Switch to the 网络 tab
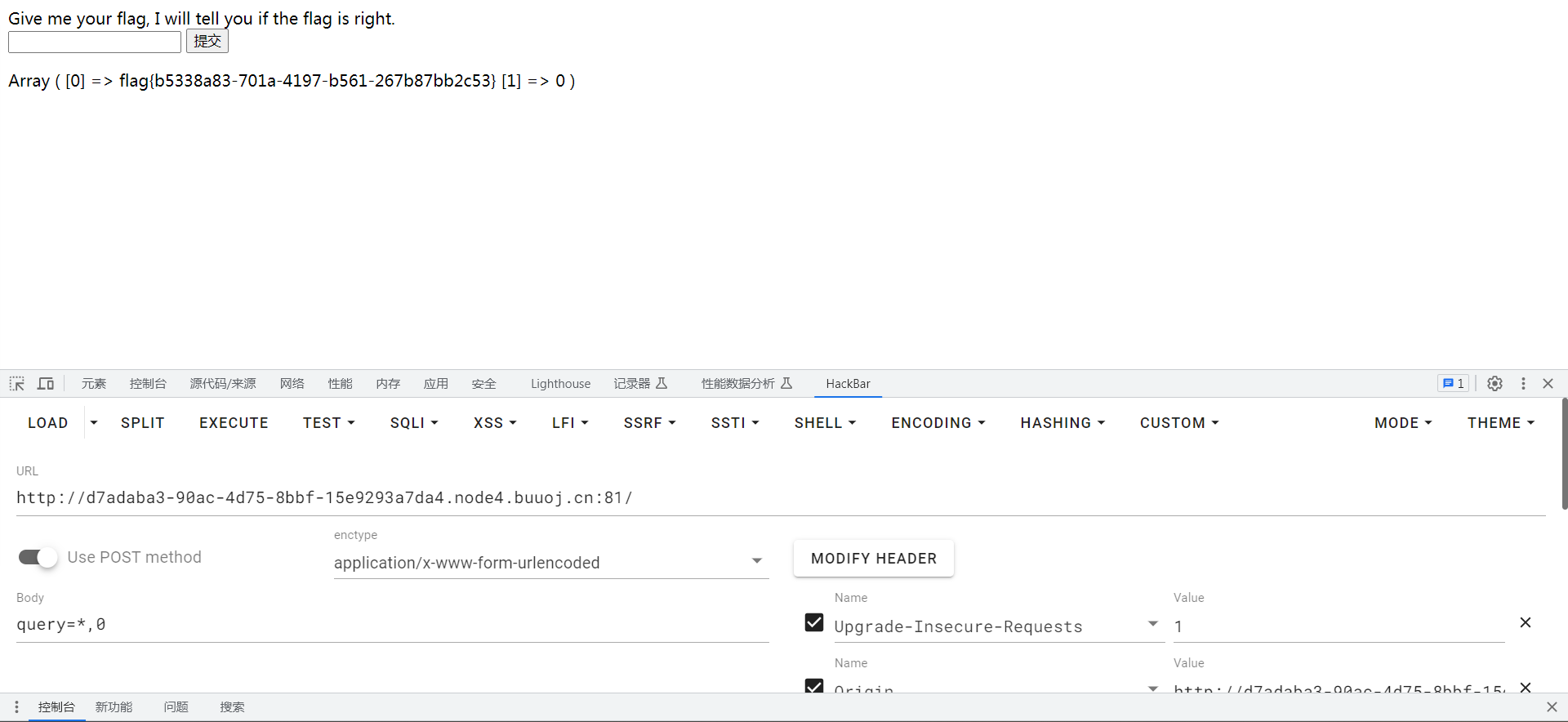This screenshot has height=722, width=1568. (292, 383)
